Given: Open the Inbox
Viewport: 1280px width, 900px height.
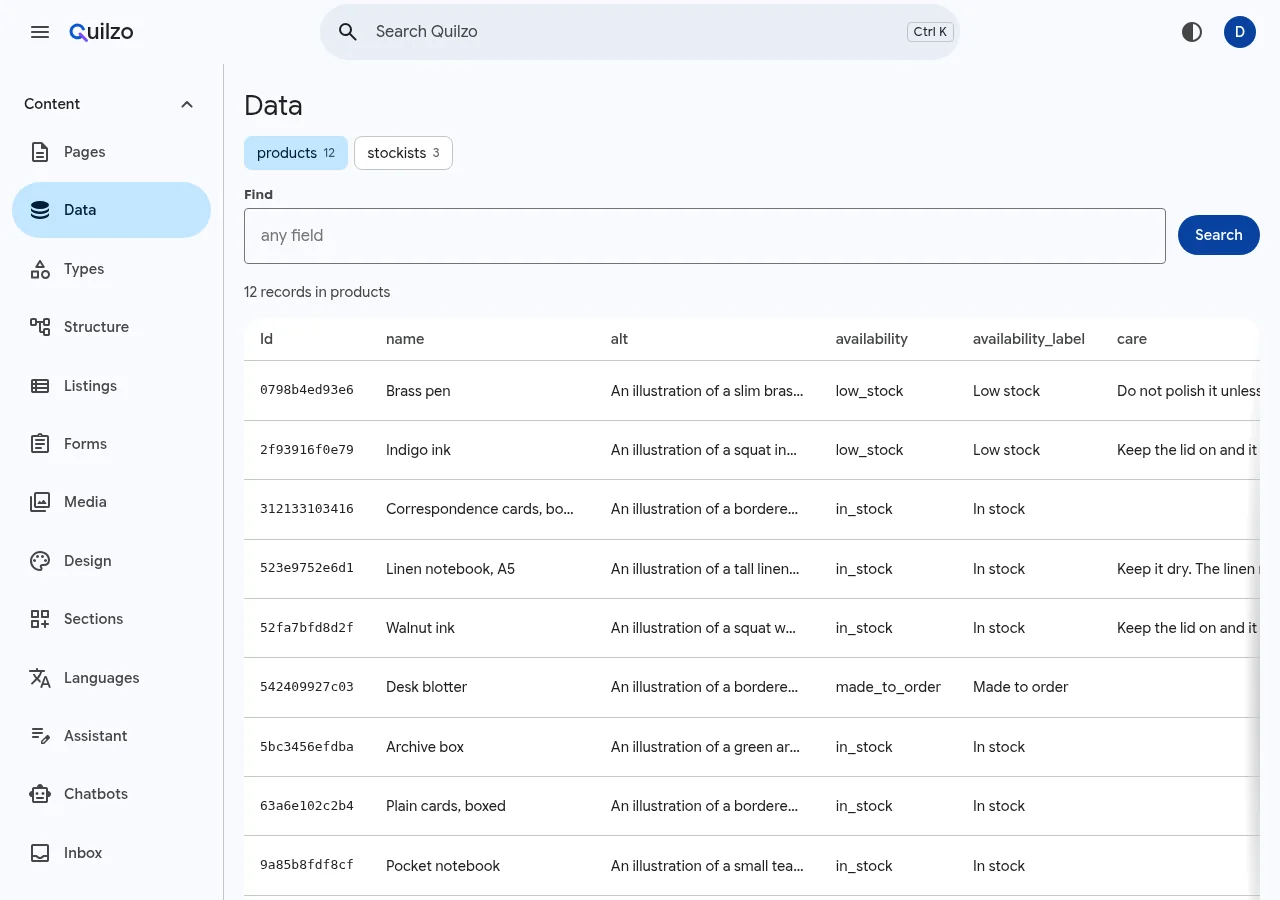Looking at the screenshot, I should click(111, 853).
